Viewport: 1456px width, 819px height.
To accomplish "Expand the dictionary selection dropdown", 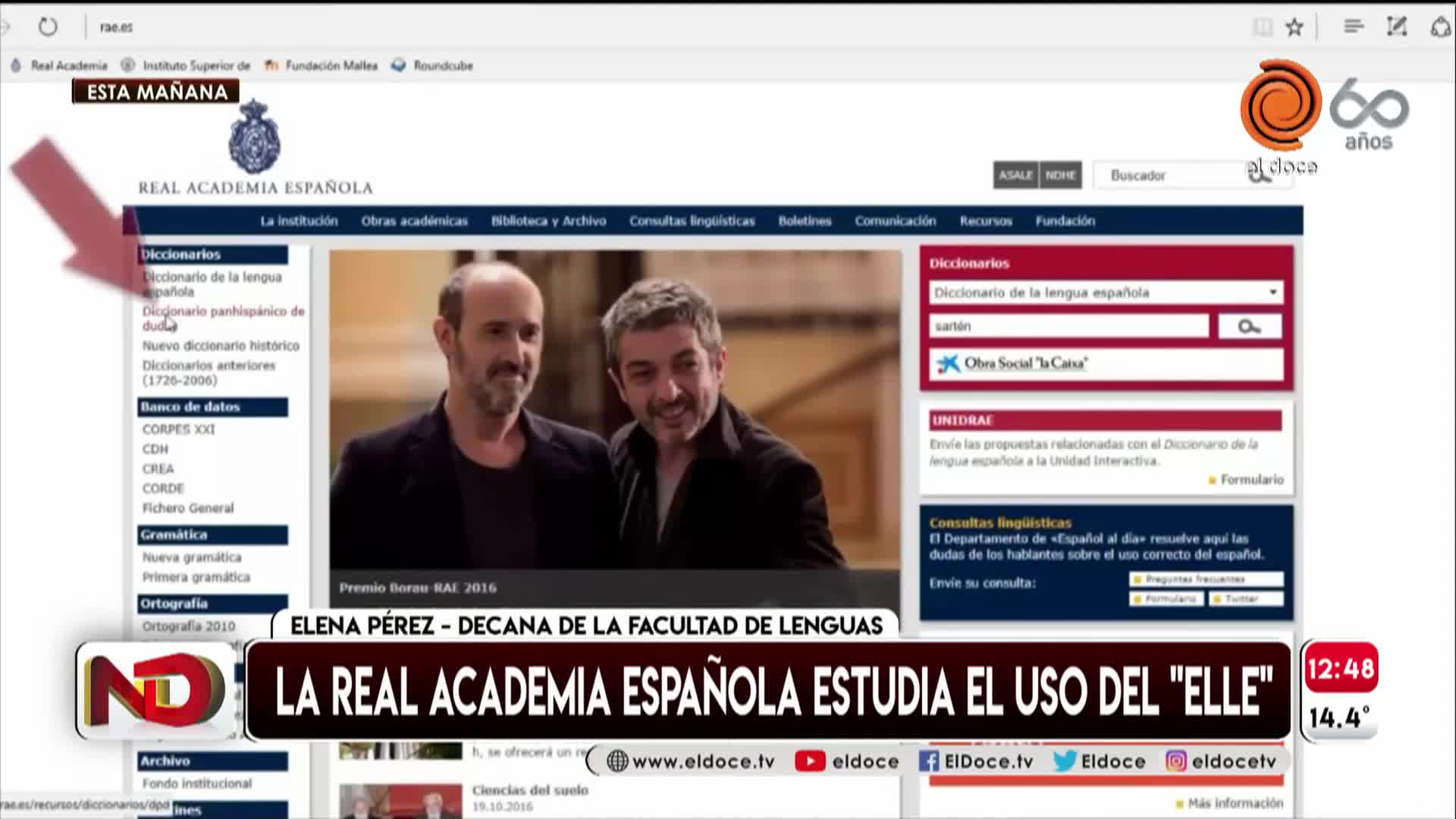I will 1106,293.
